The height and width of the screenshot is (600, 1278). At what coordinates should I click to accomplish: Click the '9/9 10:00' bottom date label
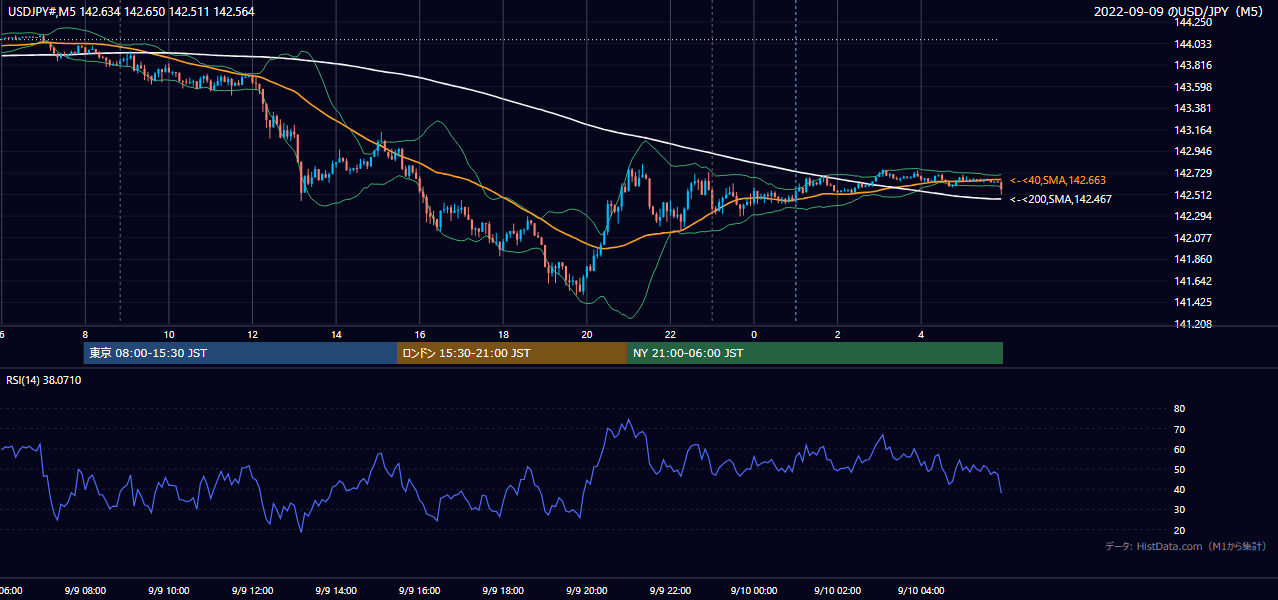168,590
